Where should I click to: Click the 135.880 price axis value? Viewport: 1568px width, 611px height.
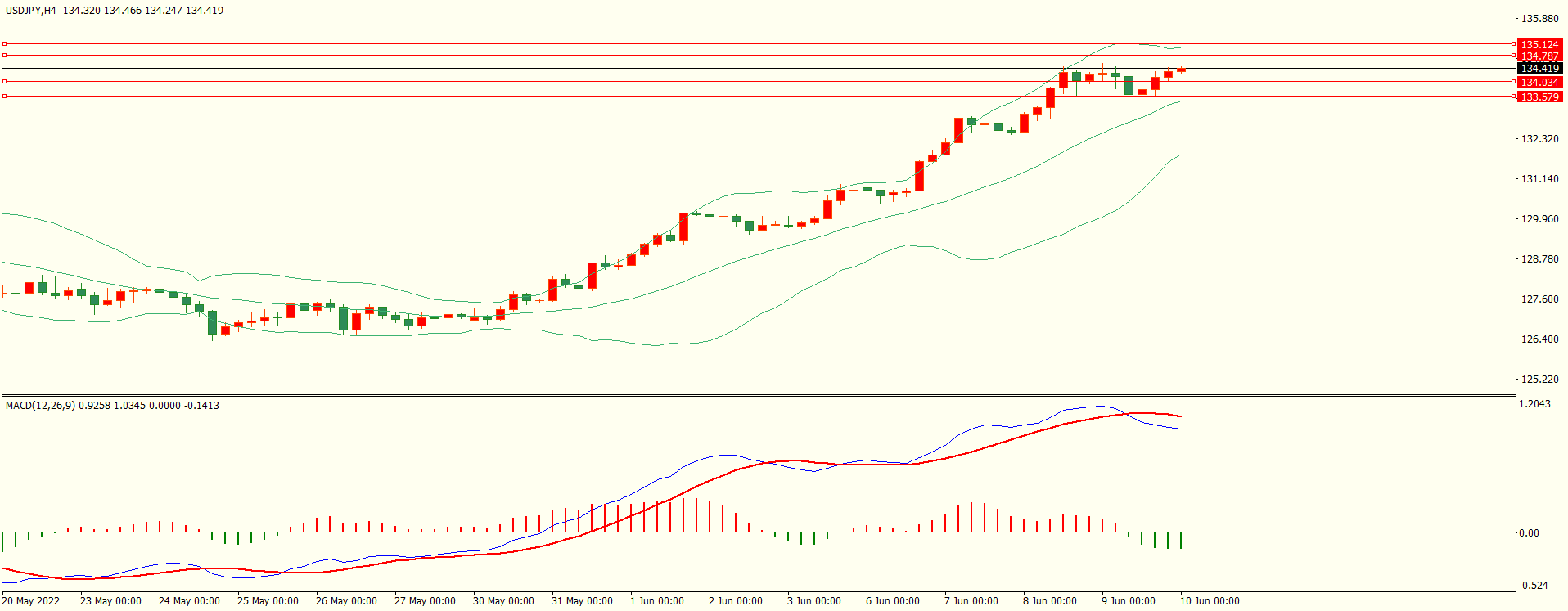1539,19
